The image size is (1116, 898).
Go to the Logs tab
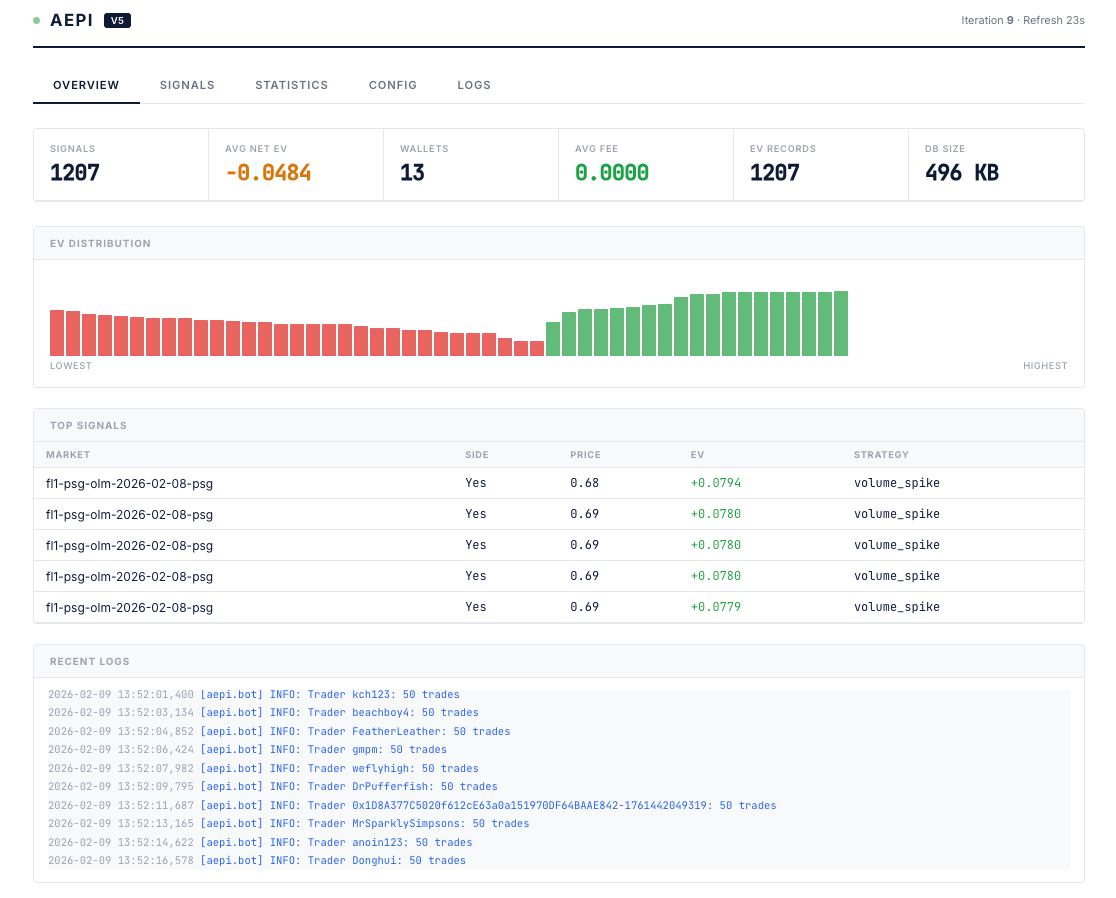pyautogui.click(x=474, y=85)
